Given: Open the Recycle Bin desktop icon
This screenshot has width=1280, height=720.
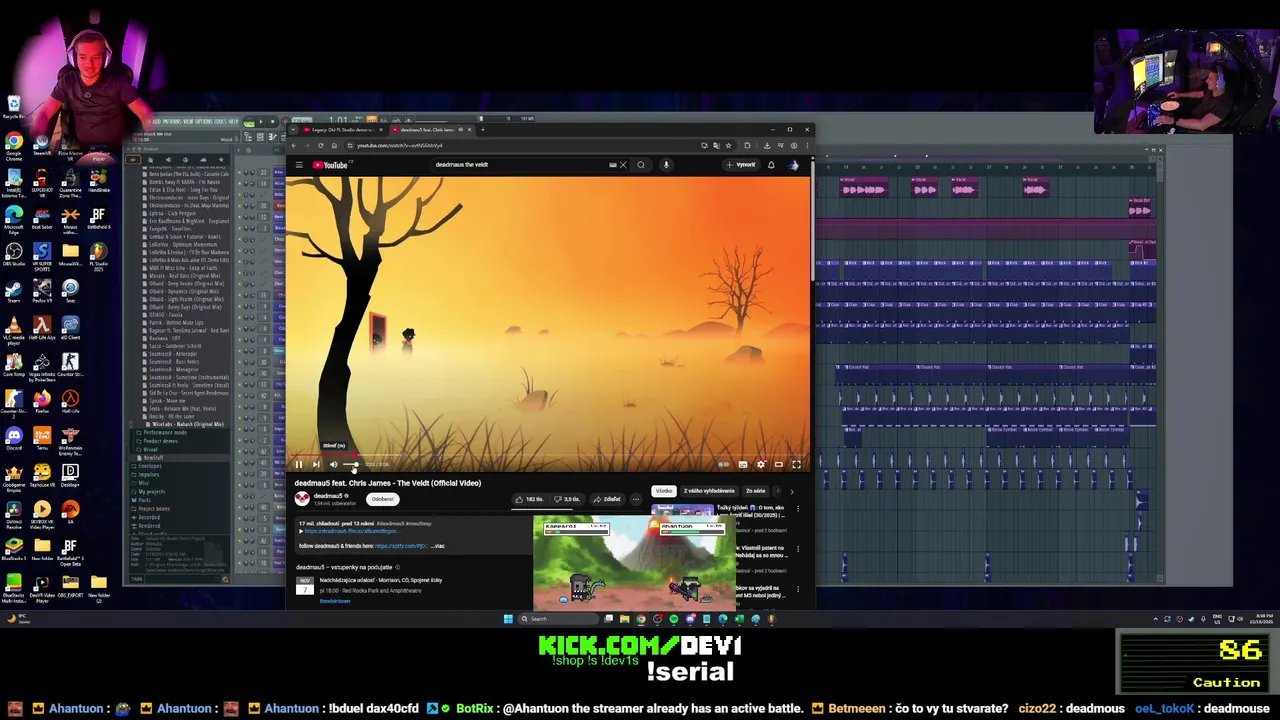Looking at the screenshot, I should pyautogui.click(x=14, y=108).
